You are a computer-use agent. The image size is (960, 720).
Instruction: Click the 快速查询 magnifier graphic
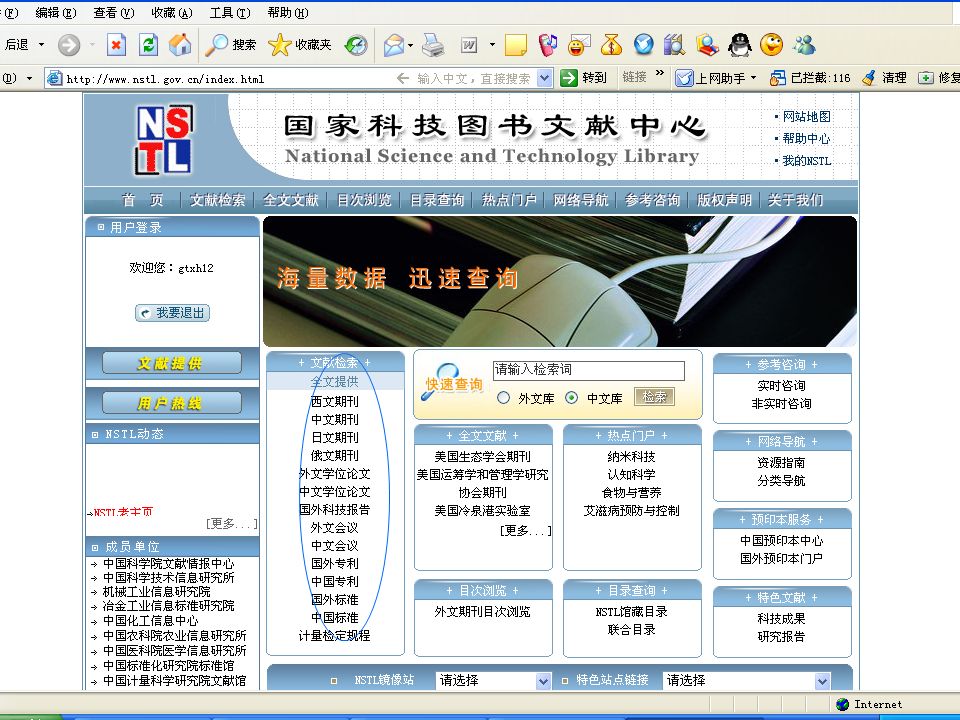pos(452,382)
